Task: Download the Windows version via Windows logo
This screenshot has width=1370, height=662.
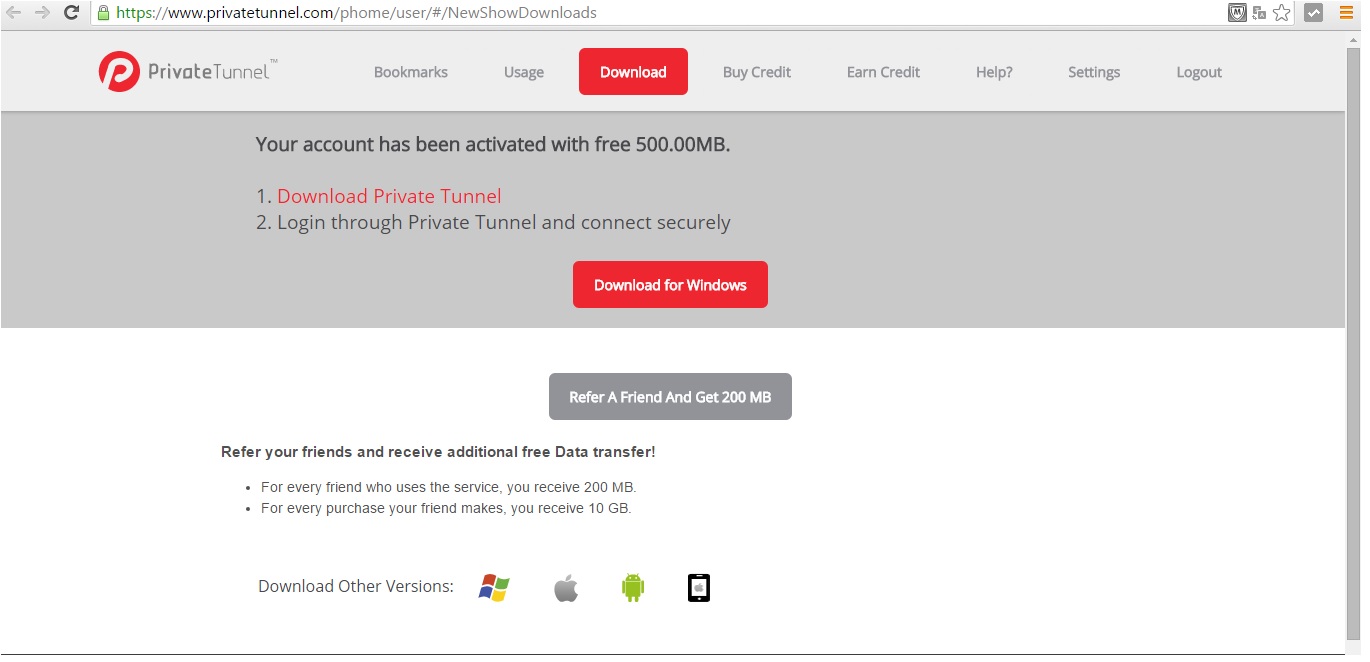Action: 494,587
